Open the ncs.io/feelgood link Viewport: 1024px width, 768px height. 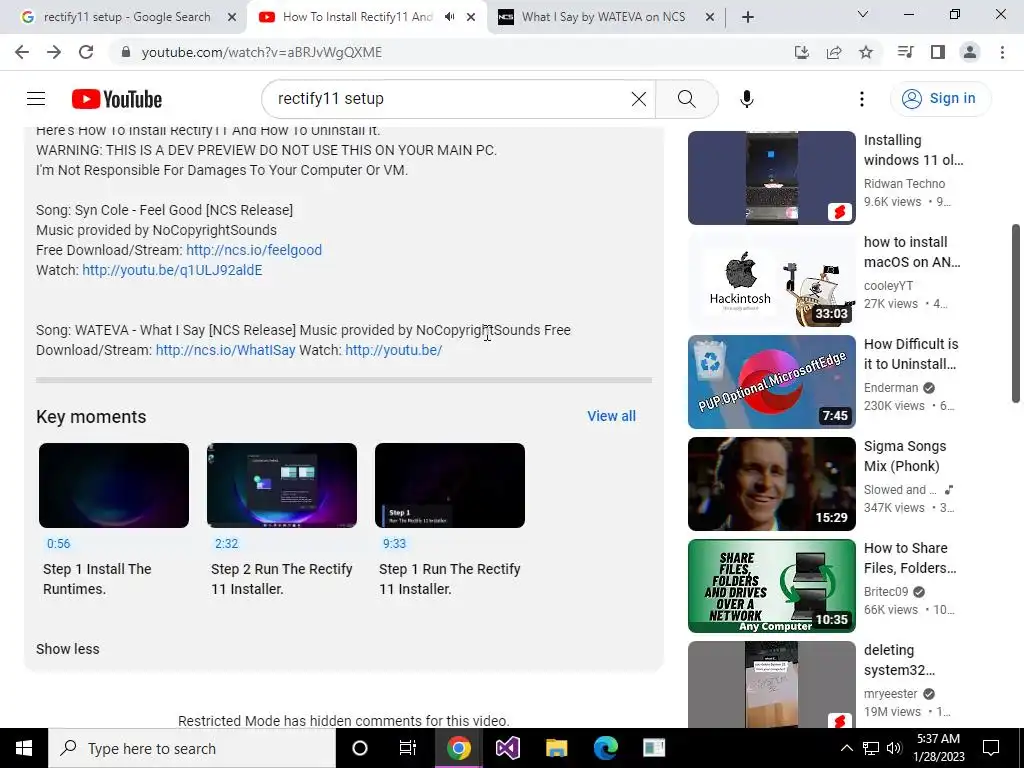pyautogui.click(x=254, y=250)
